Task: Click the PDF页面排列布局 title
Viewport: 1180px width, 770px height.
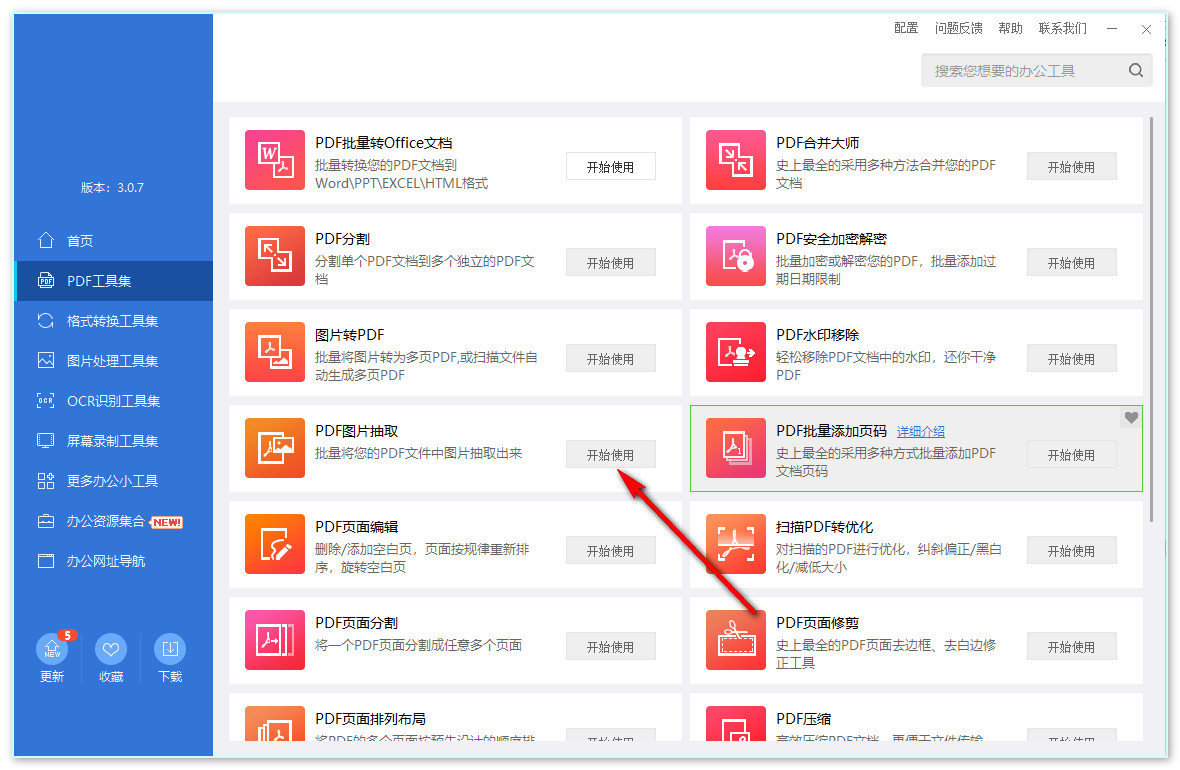Action: pos(370,719)
